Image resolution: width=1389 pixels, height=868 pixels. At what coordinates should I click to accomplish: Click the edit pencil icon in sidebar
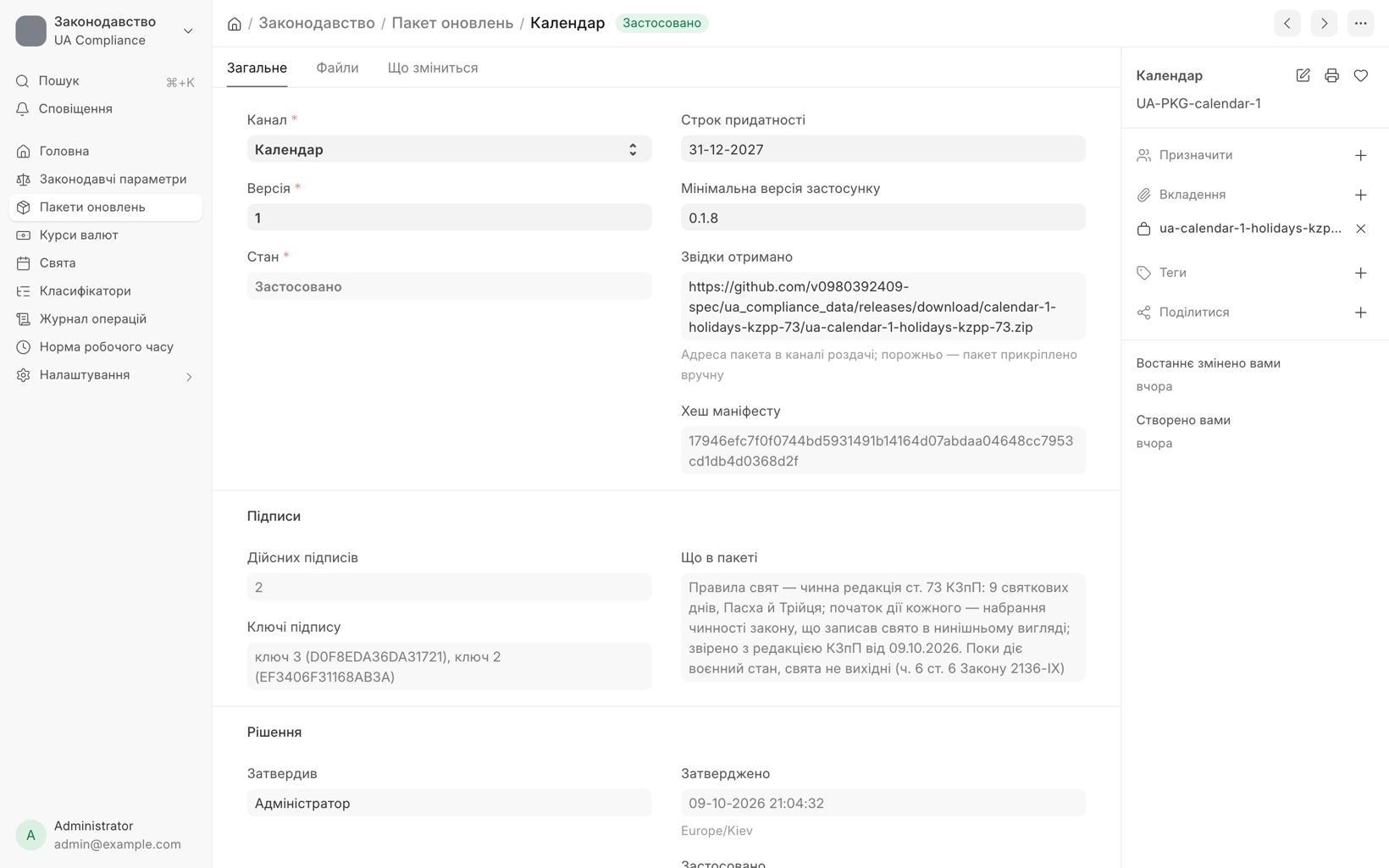point(1303,75)
